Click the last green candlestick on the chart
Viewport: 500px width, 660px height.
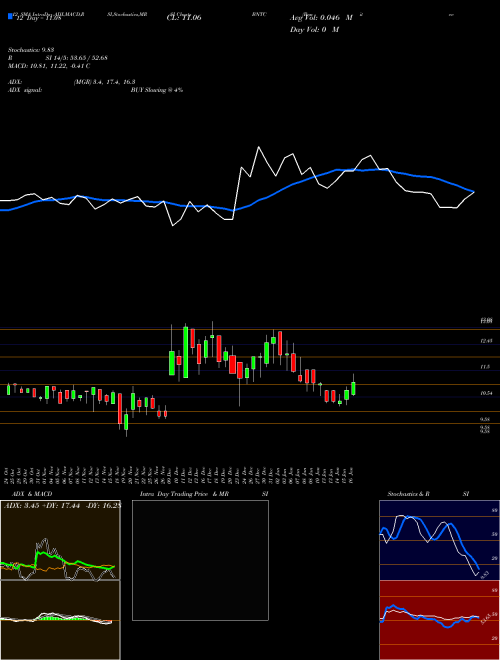click(353, 389)
